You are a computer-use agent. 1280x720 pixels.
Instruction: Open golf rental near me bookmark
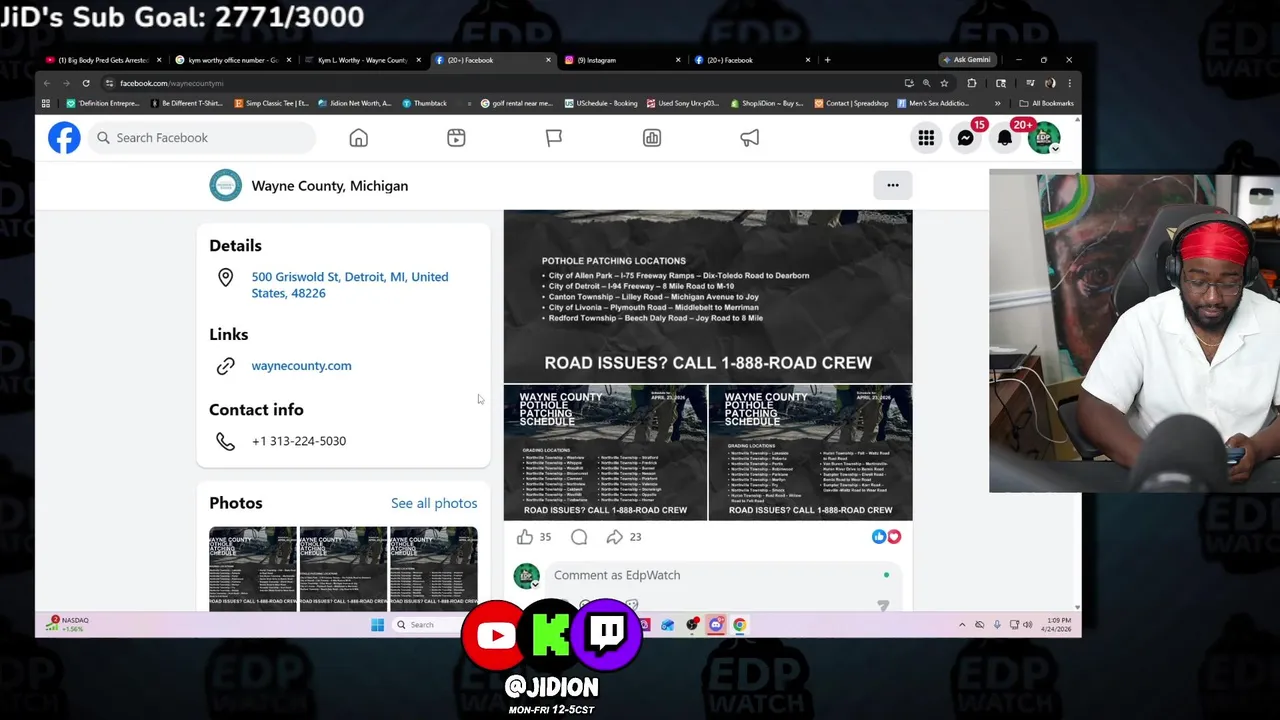(517, 103)
